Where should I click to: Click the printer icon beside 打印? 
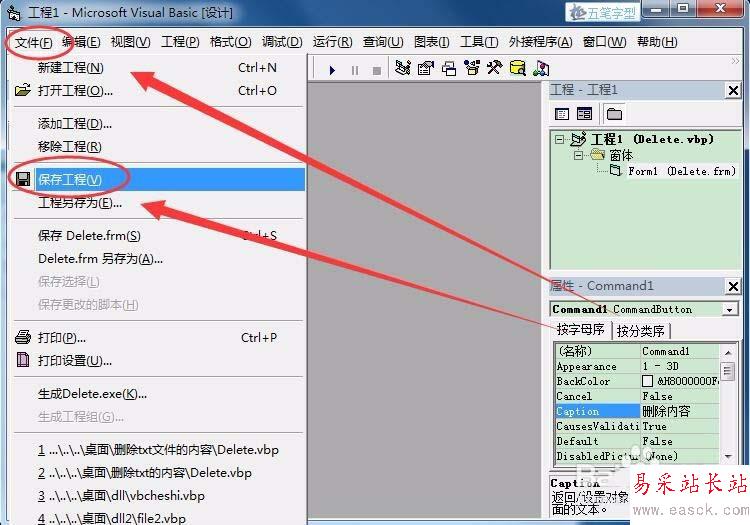(23, 337)
